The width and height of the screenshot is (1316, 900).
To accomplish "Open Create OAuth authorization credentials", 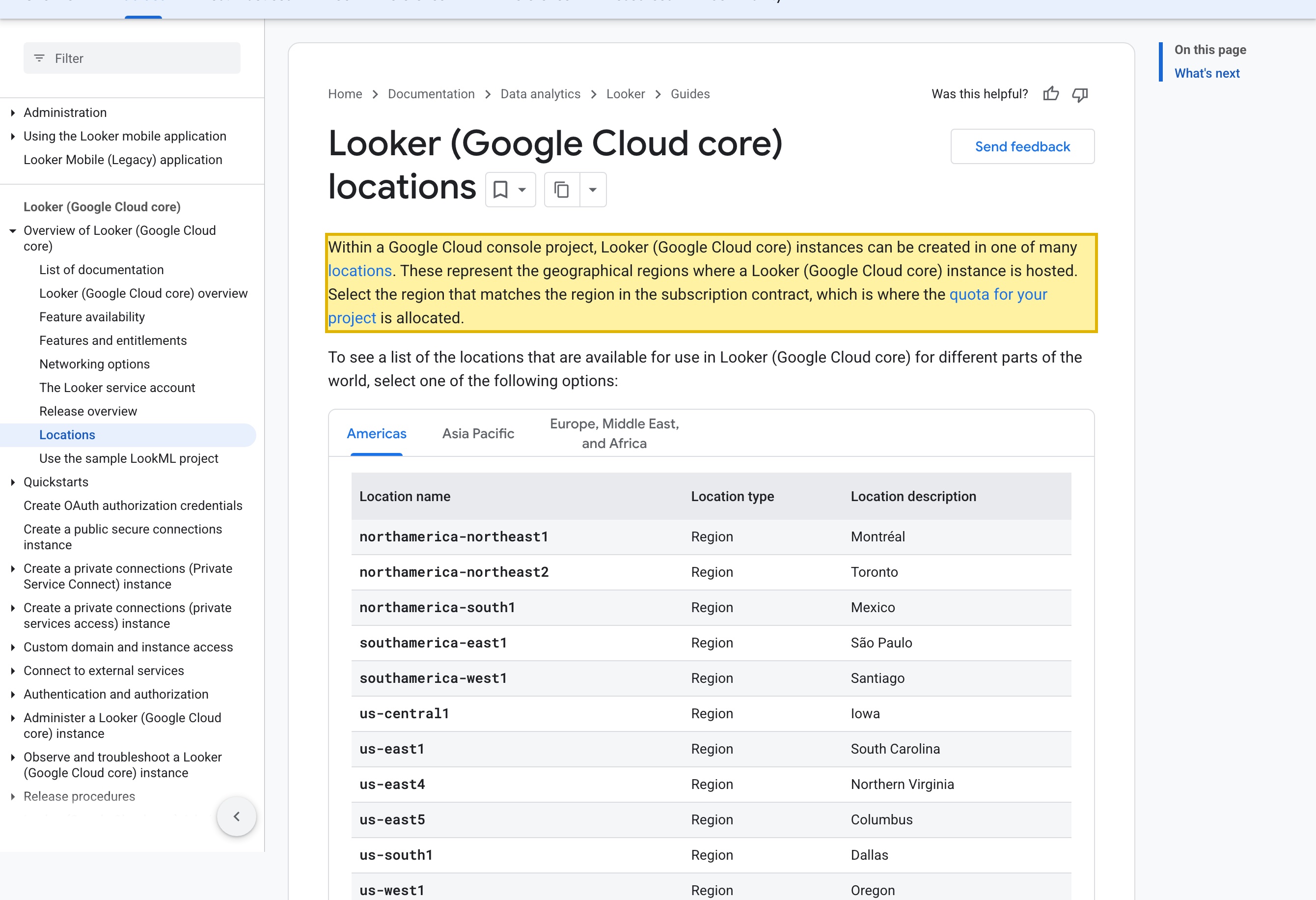I will (x=133, y=506).
